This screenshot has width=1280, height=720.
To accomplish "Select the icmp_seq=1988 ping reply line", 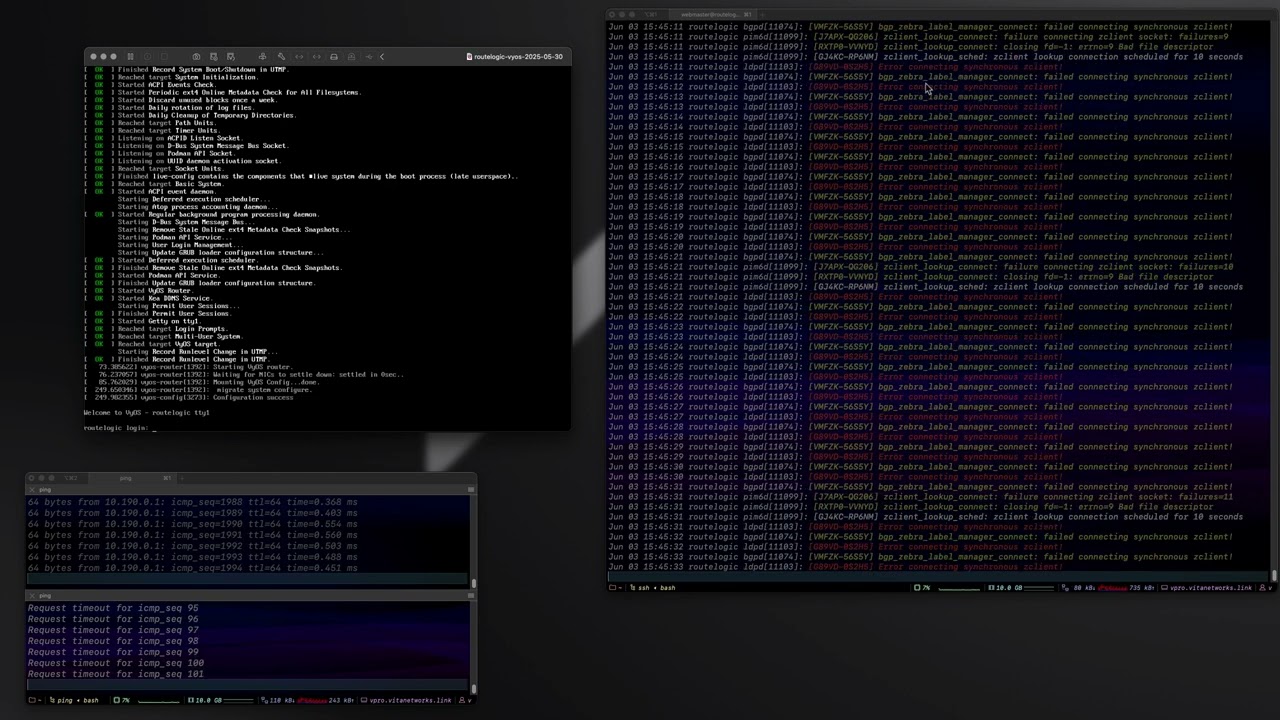I will (192, 503).
